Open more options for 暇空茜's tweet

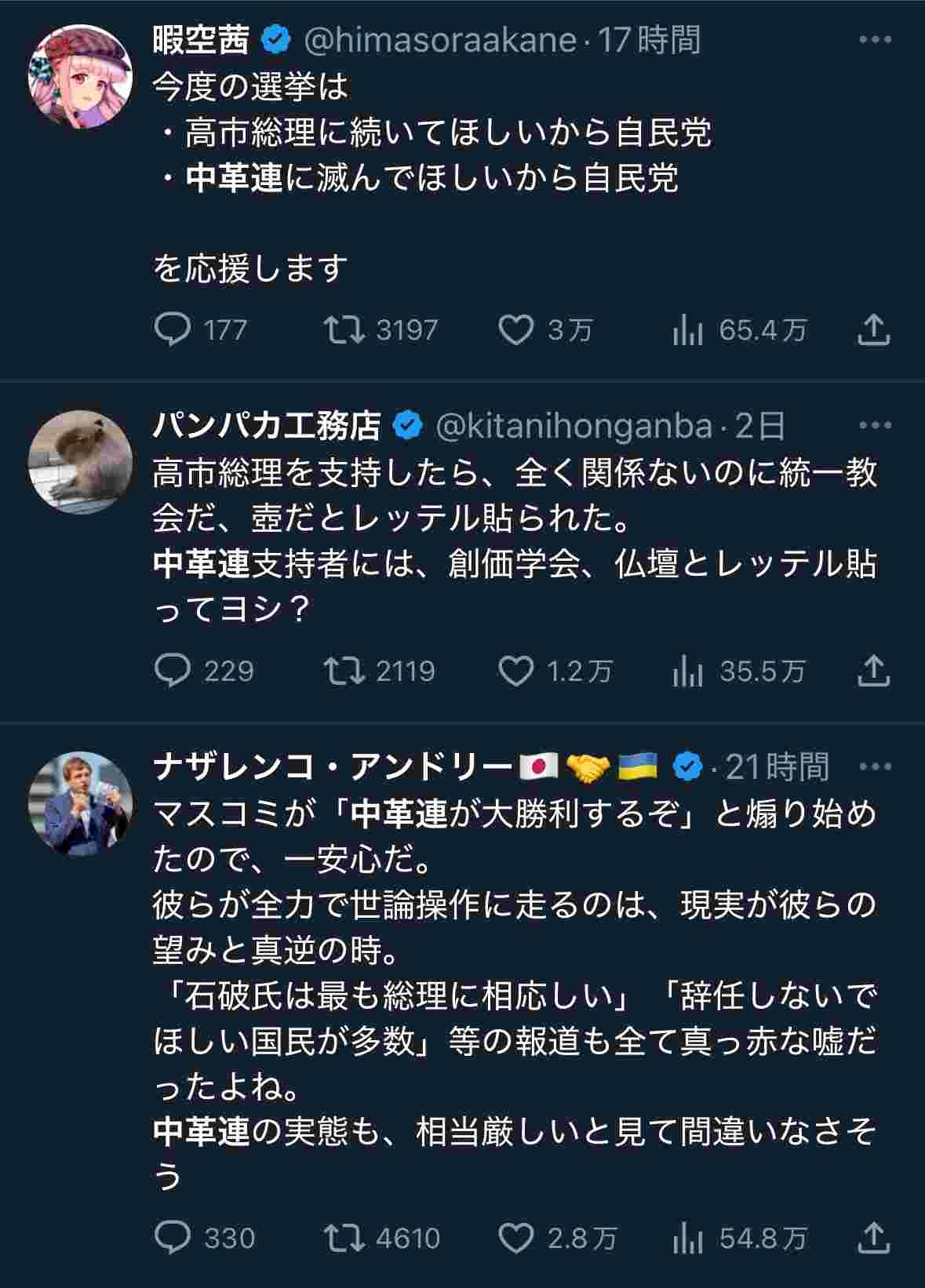coord(876,40)
